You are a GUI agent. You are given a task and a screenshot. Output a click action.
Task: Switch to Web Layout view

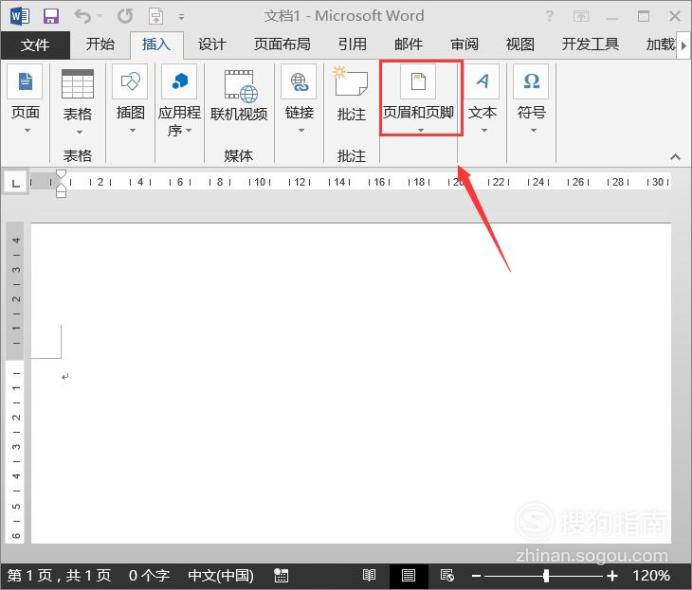tap(447, 575)
